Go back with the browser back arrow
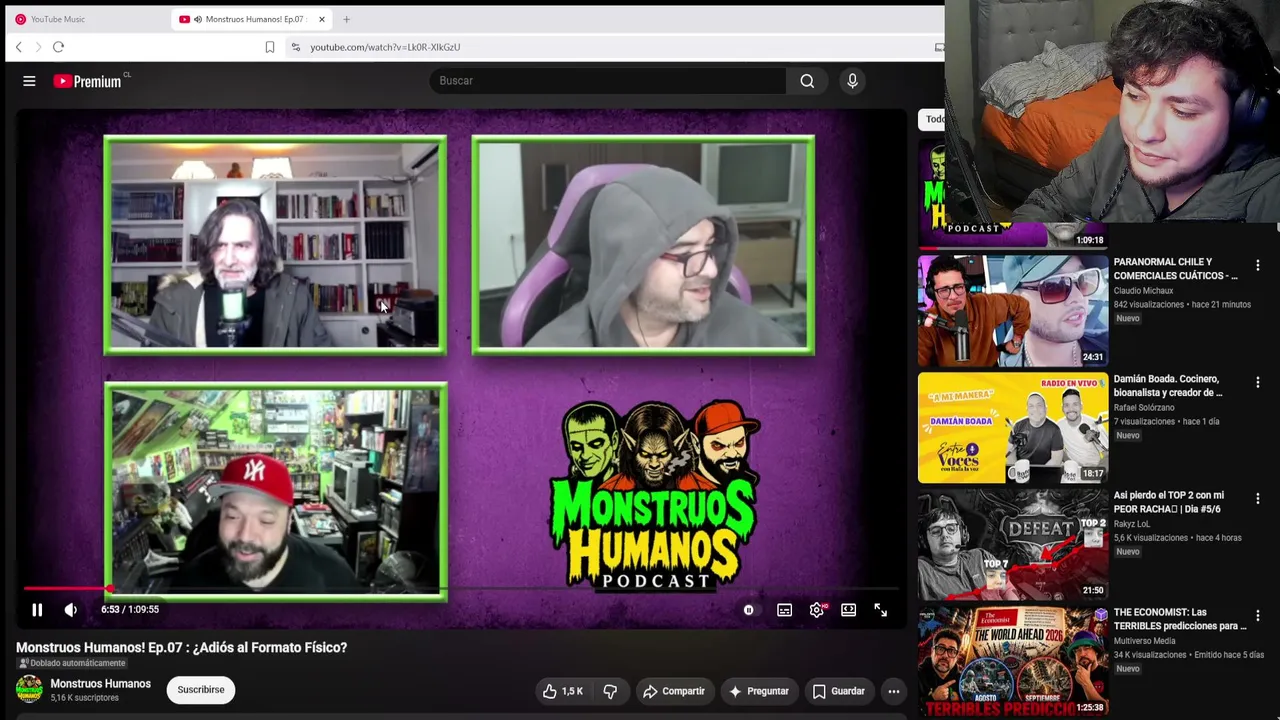The height and width of the screenshot is (720, 1280). pos(18,47)
